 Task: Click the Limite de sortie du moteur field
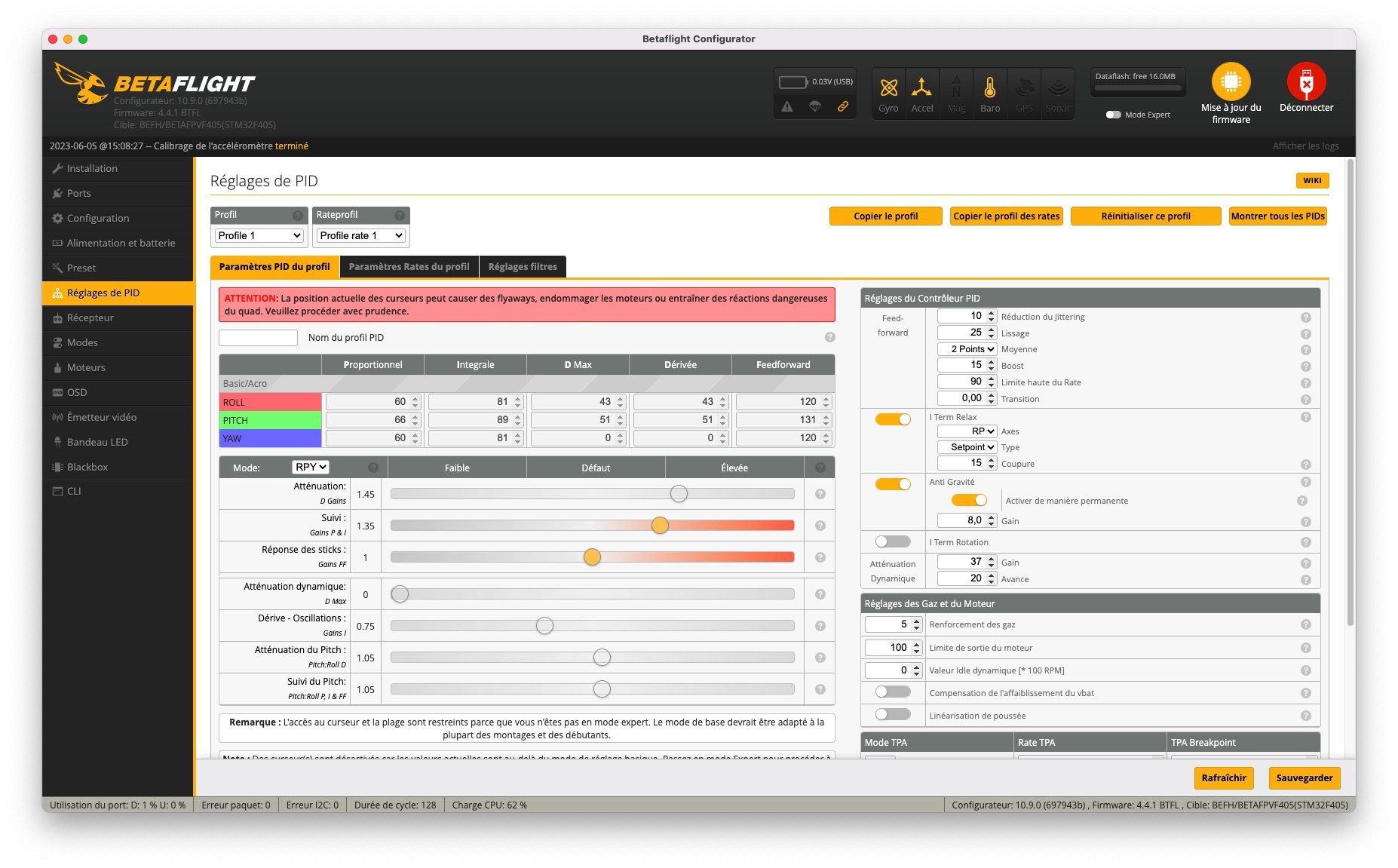click(894, 647)
